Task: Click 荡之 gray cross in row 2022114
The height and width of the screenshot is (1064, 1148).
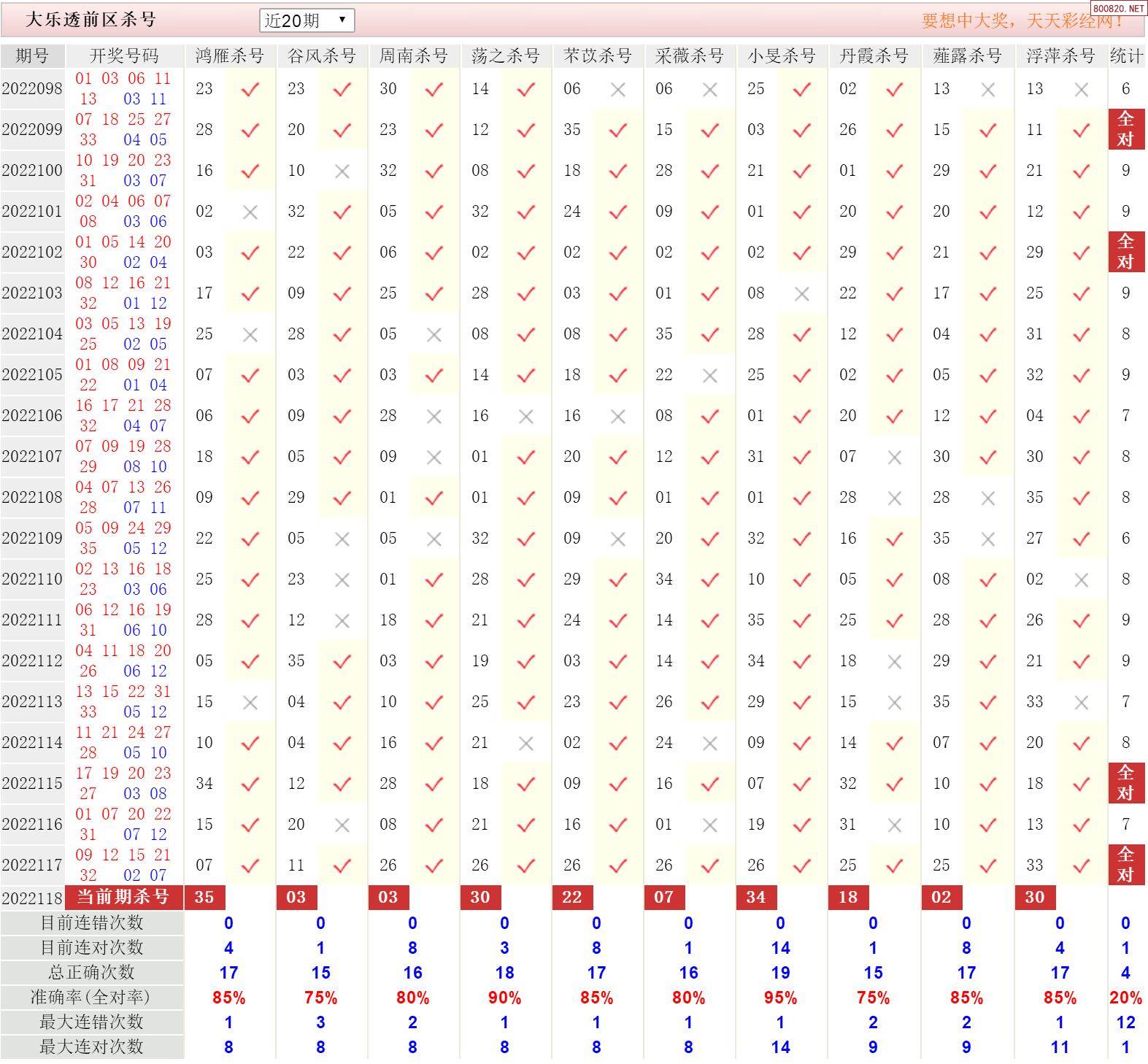Action: coord(525,743)
